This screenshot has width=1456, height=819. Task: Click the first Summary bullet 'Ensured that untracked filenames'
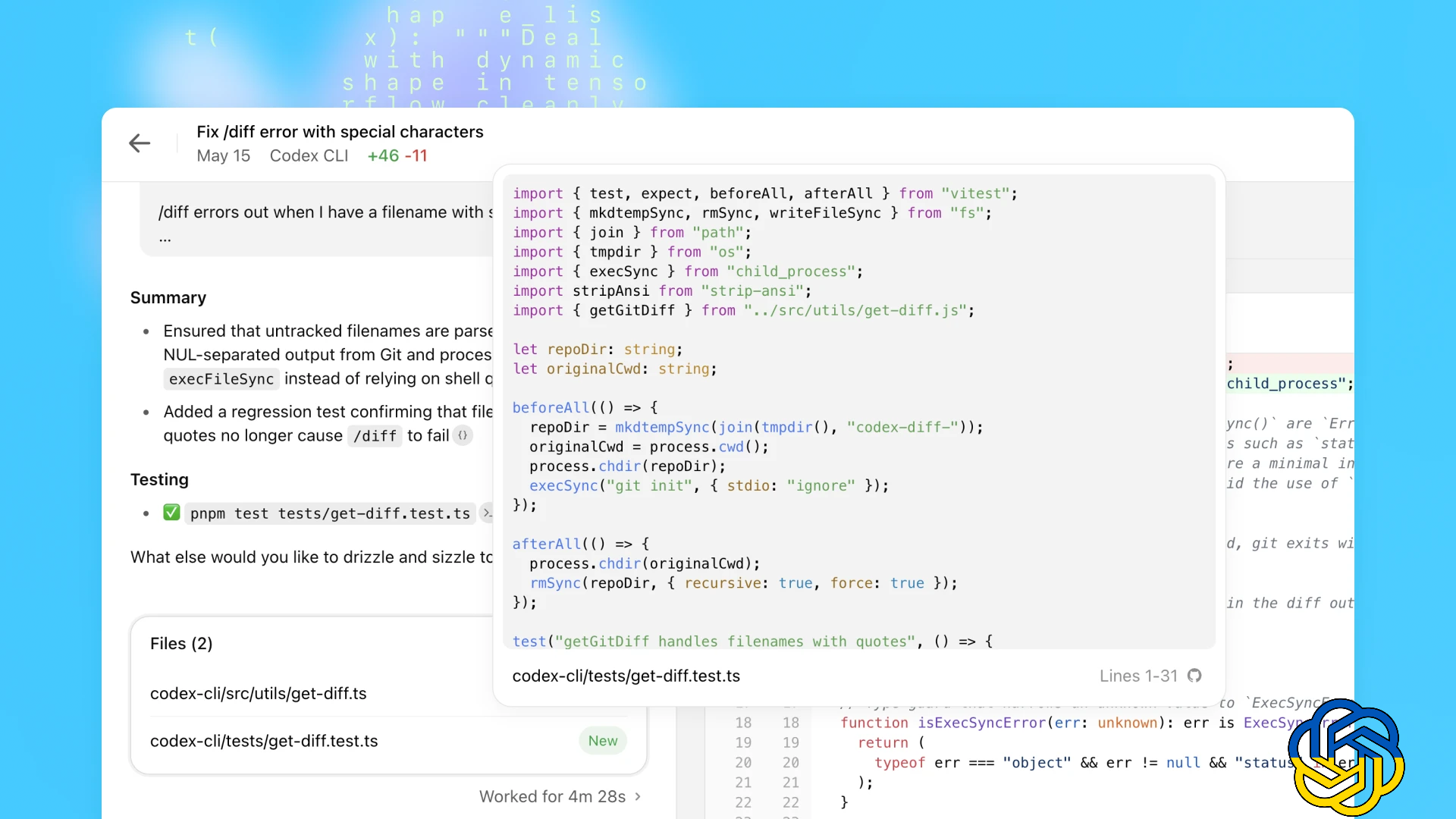[328, 354]
